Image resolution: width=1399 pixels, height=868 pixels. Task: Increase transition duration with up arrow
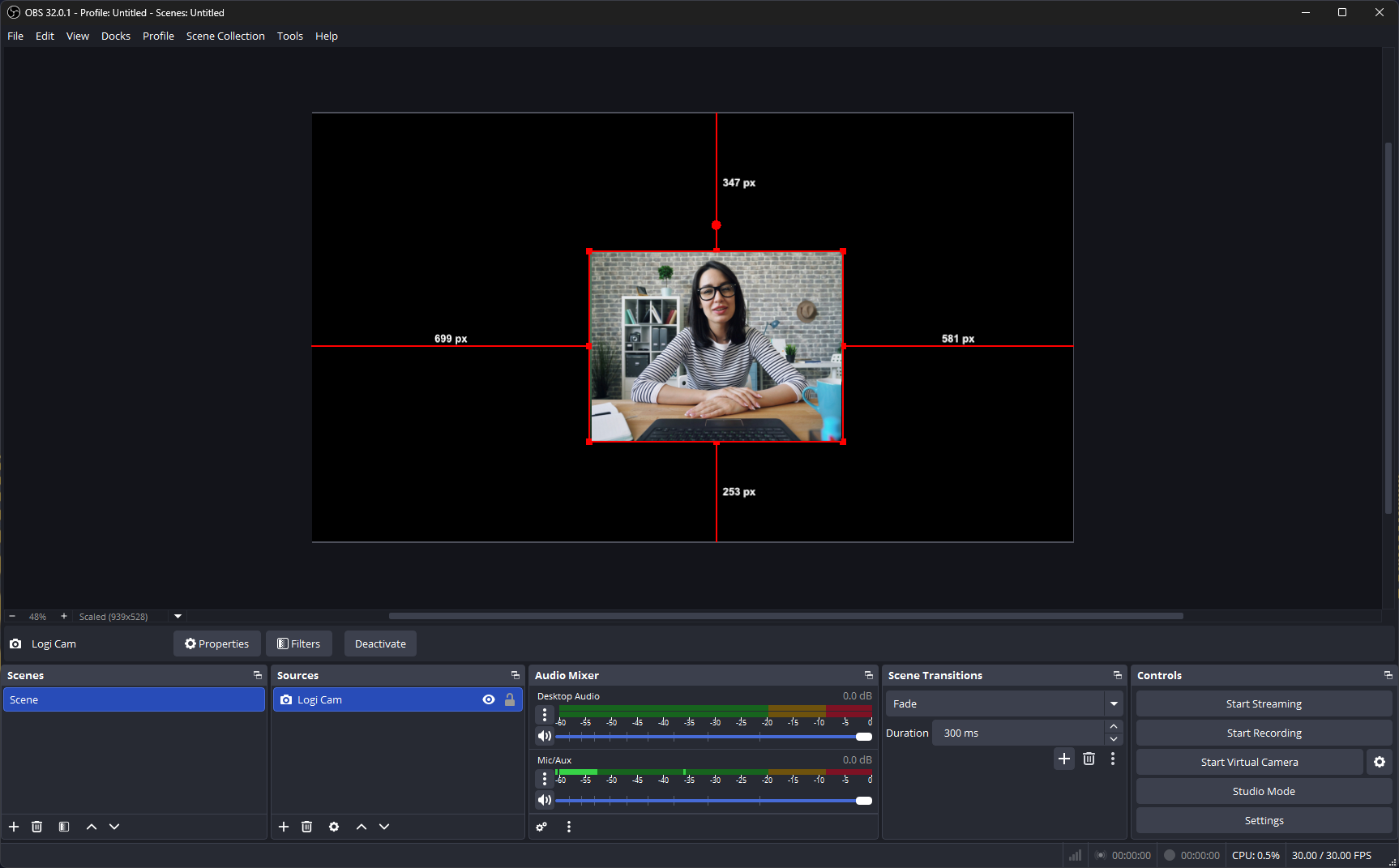(1114, 726)
